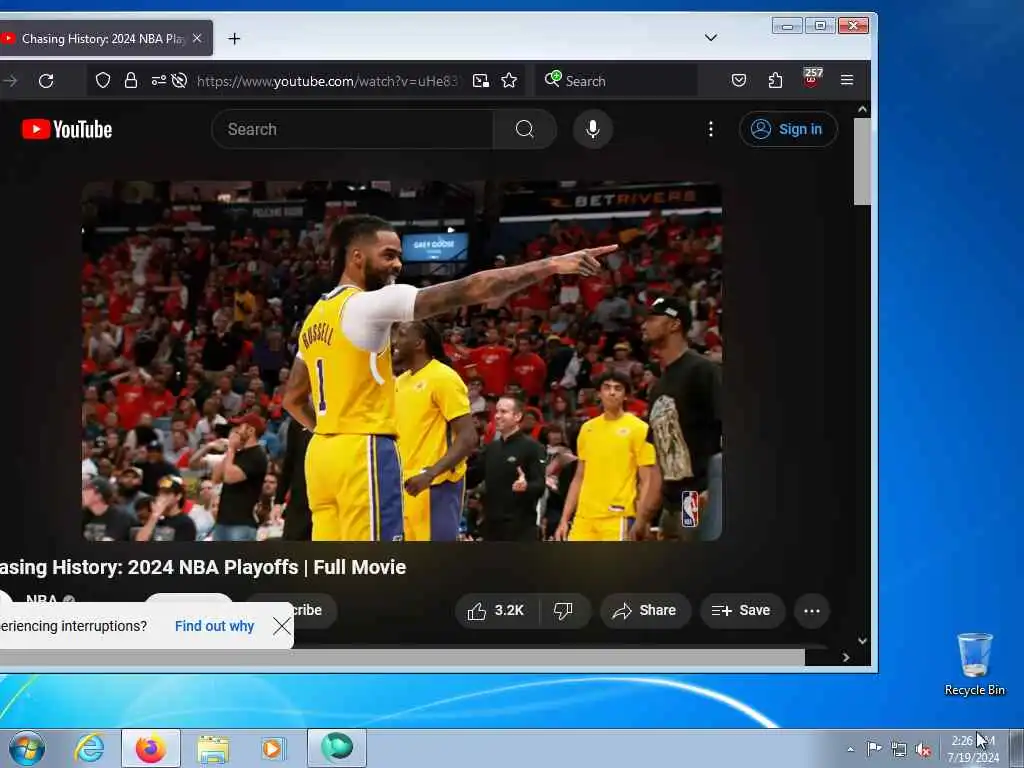Click the muted volume tray icon
Image resolution: width=1024 pixels, height=768 pixels.
click(x=923, y=750)
